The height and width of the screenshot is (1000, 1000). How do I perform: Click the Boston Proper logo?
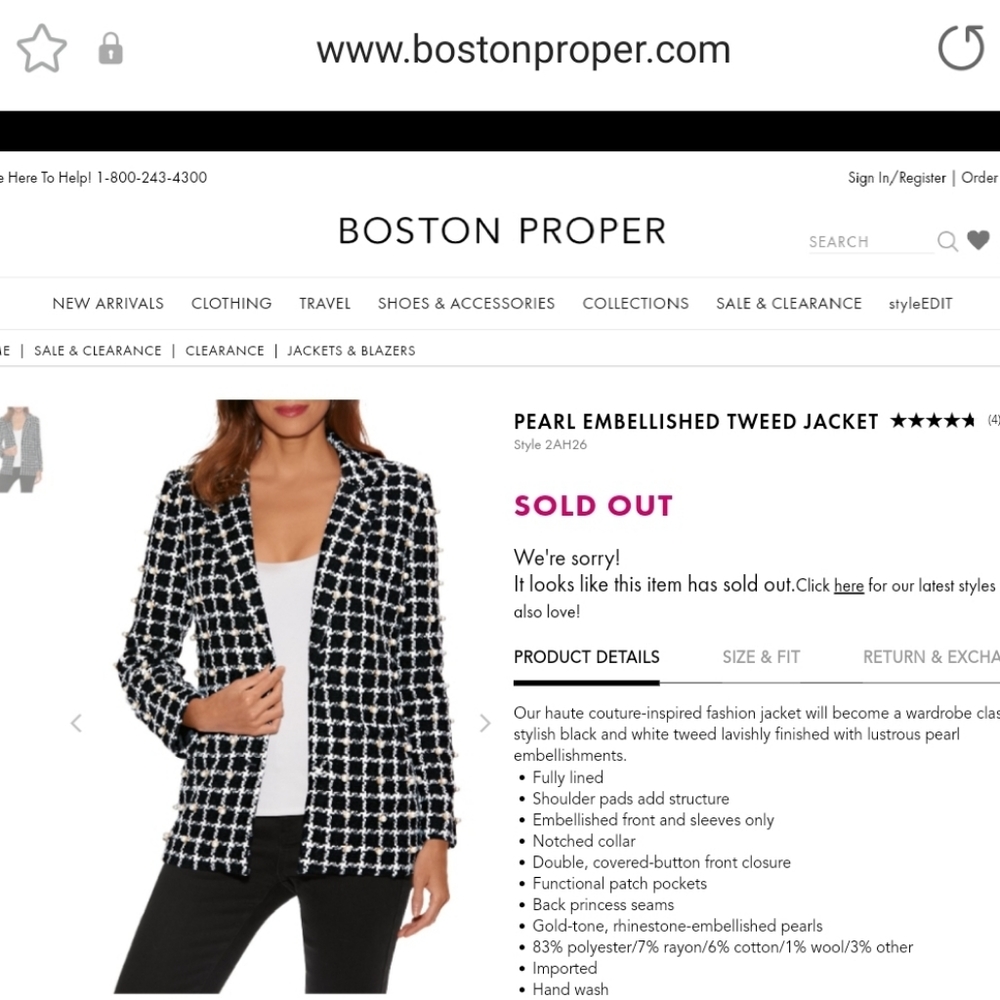(502, 230)
